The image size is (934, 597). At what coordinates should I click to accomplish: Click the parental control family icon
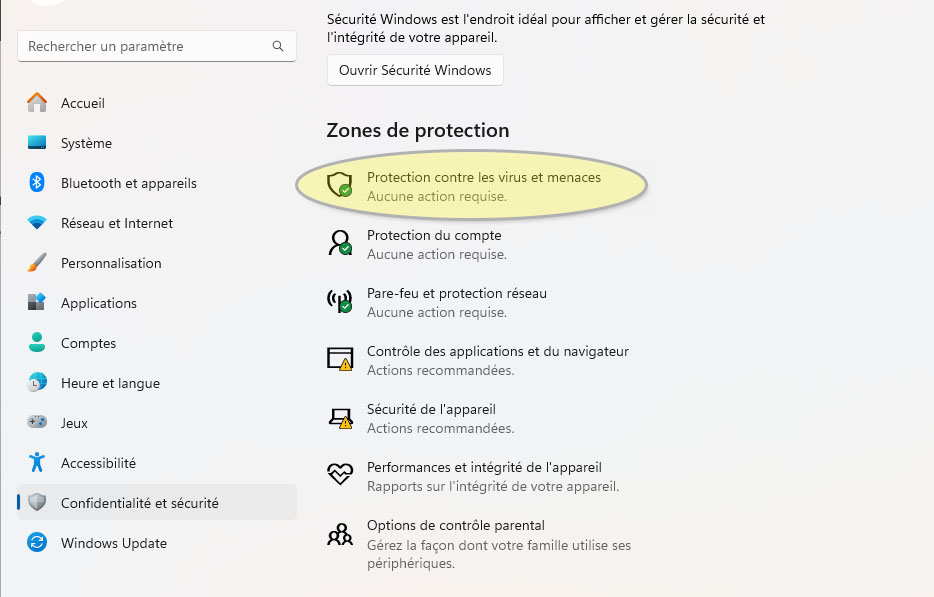(340, 534)
